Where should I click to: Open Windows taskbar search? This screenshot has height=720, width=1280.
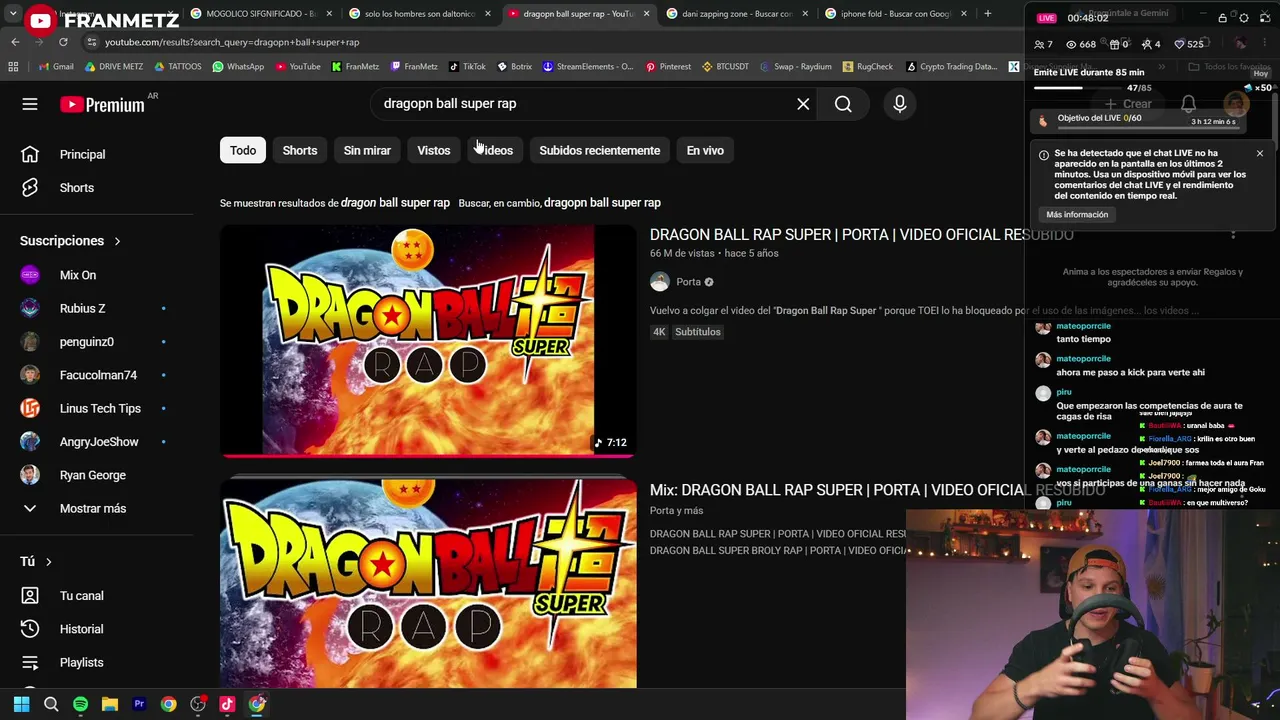click(51, 704)
